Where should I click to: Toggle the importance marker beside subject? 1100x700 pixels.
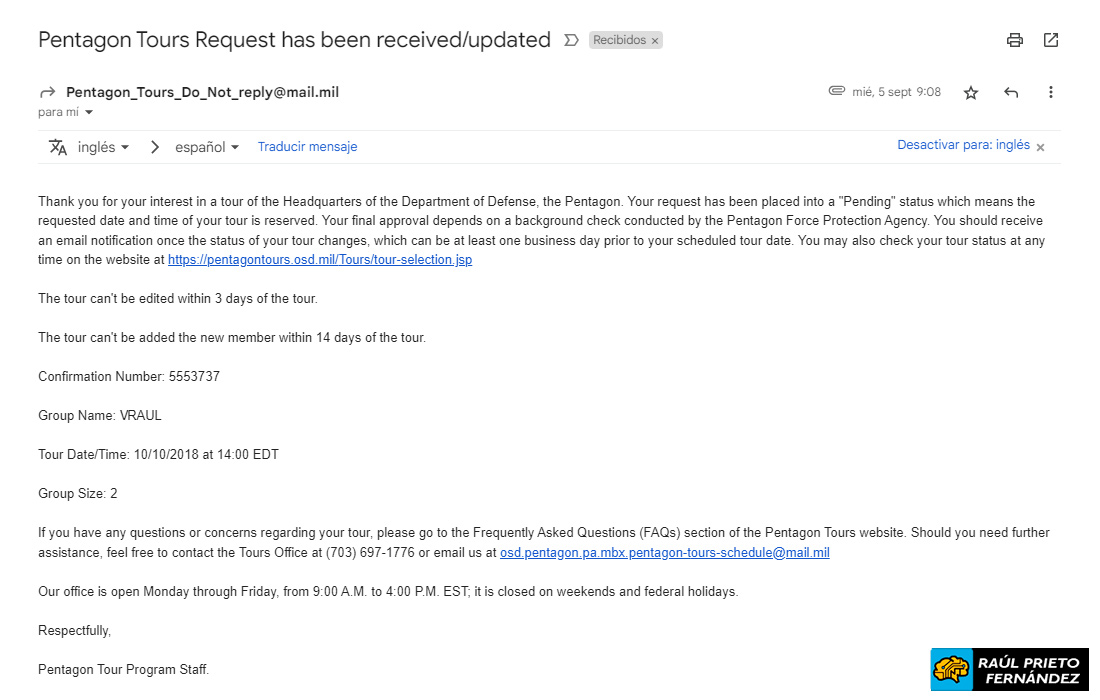pyautogui.click(x=572, y=40)
